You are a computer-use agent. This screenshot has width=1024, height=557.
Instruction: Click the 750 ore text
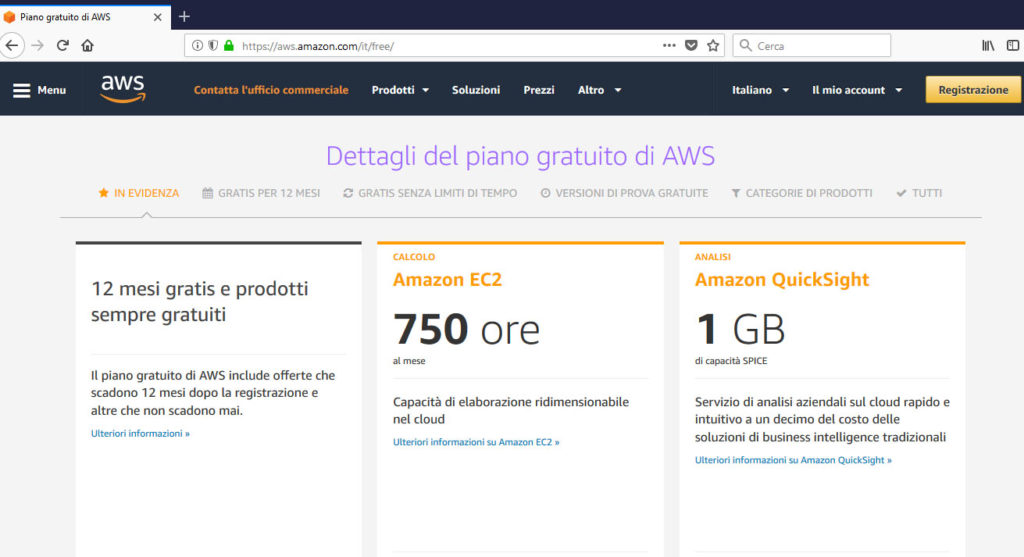point(466,329)
